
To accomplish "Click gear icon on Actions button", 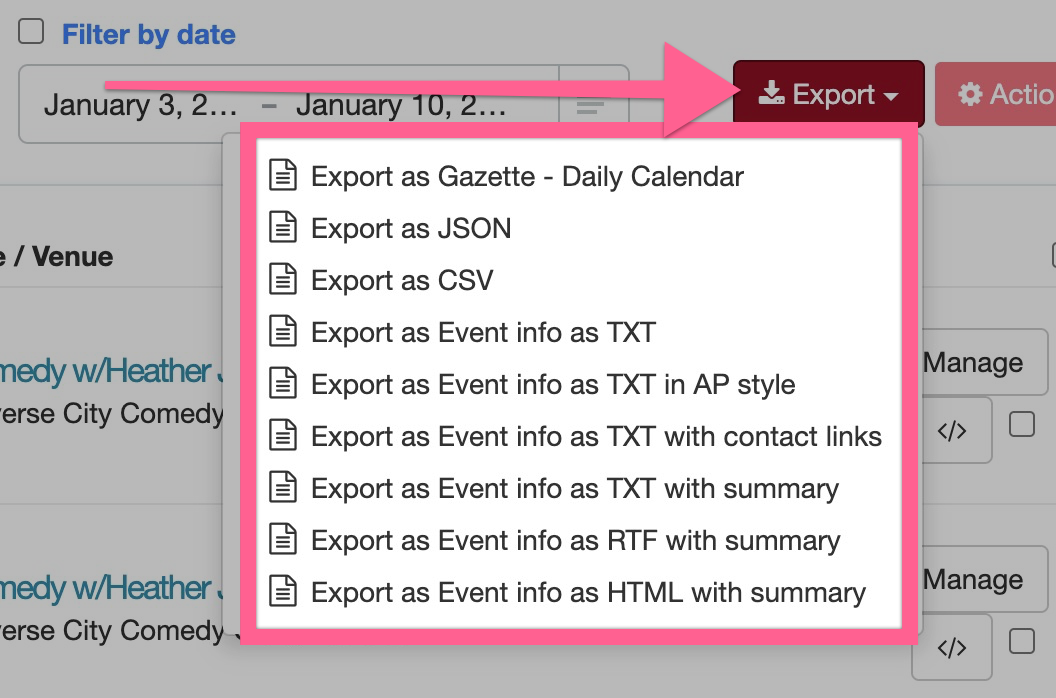I will (970, 94).
